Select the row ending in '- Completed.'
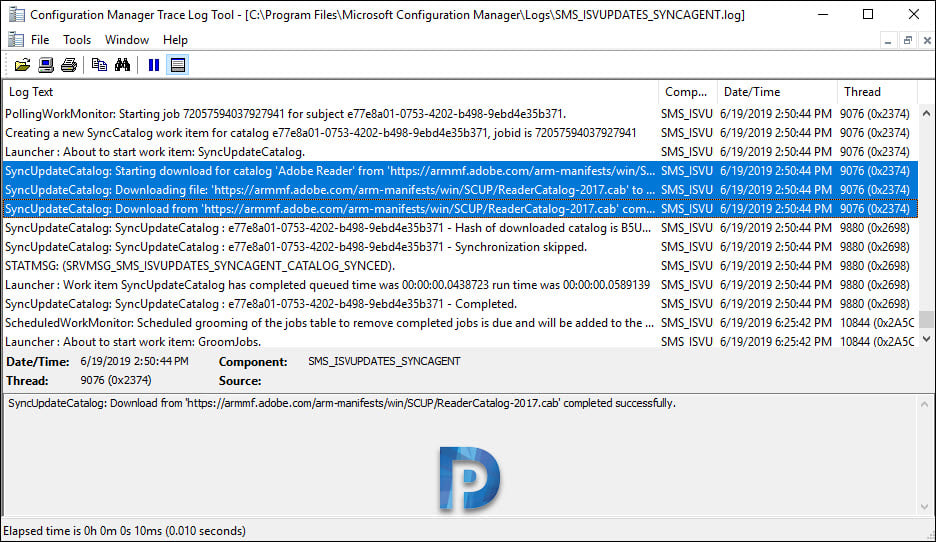The width and height of the screenshot is (936, 542). [460, 304]
